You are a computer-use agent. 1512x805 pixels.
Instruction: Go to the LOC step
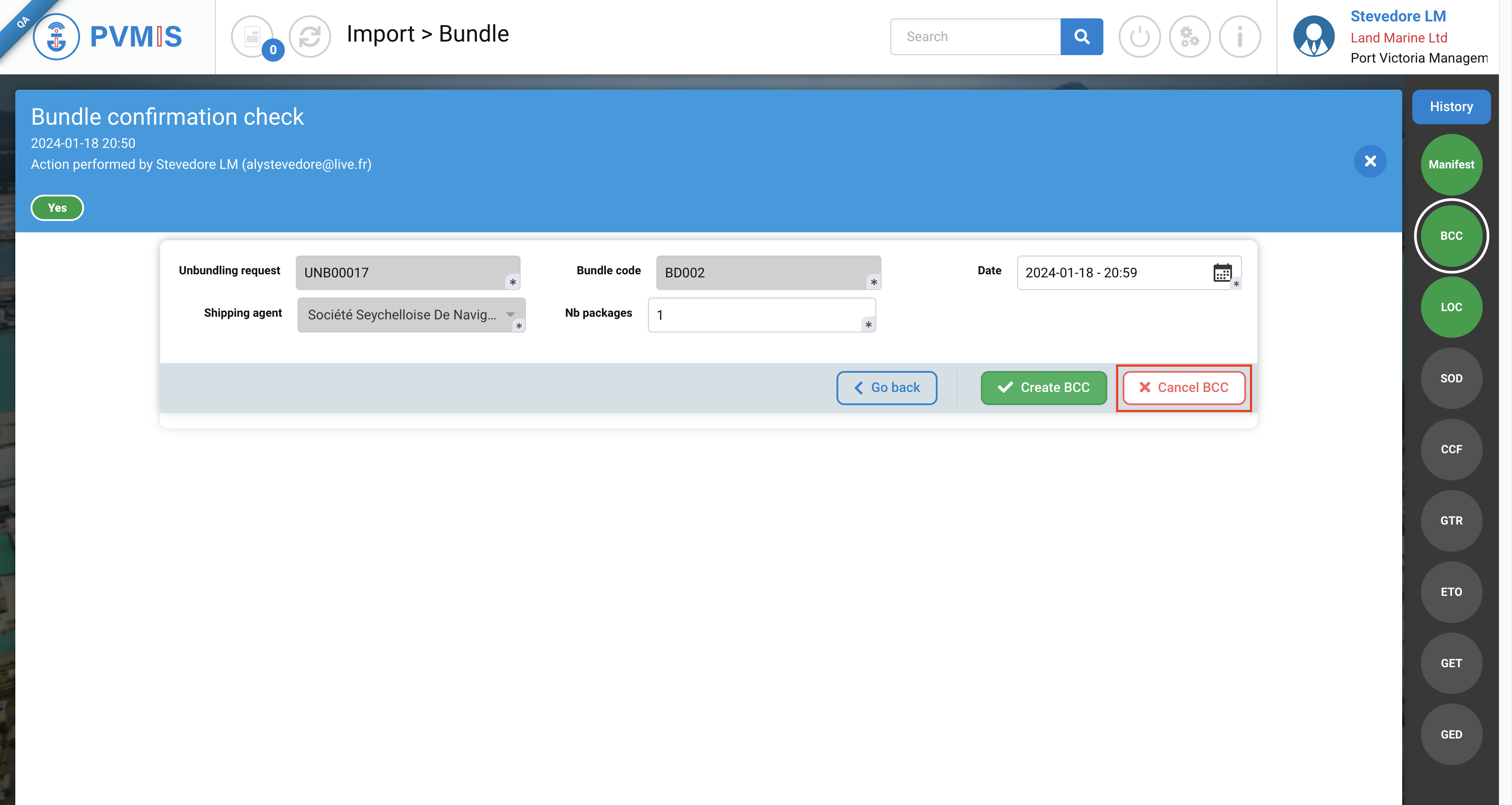[1450, 307]
